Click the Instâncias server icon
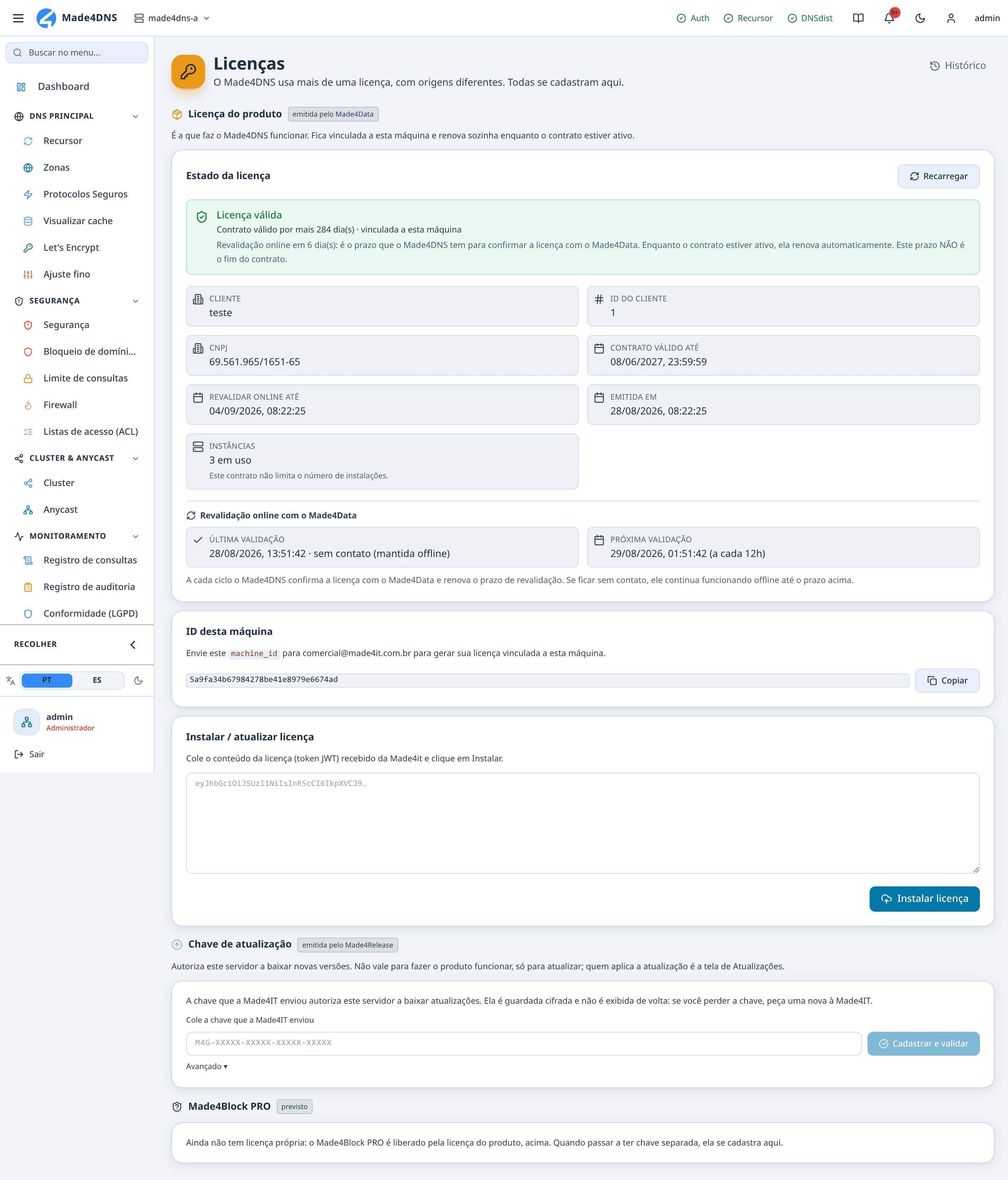The height and width of the screenshot is (1180, 1008). tap(198, 446)
